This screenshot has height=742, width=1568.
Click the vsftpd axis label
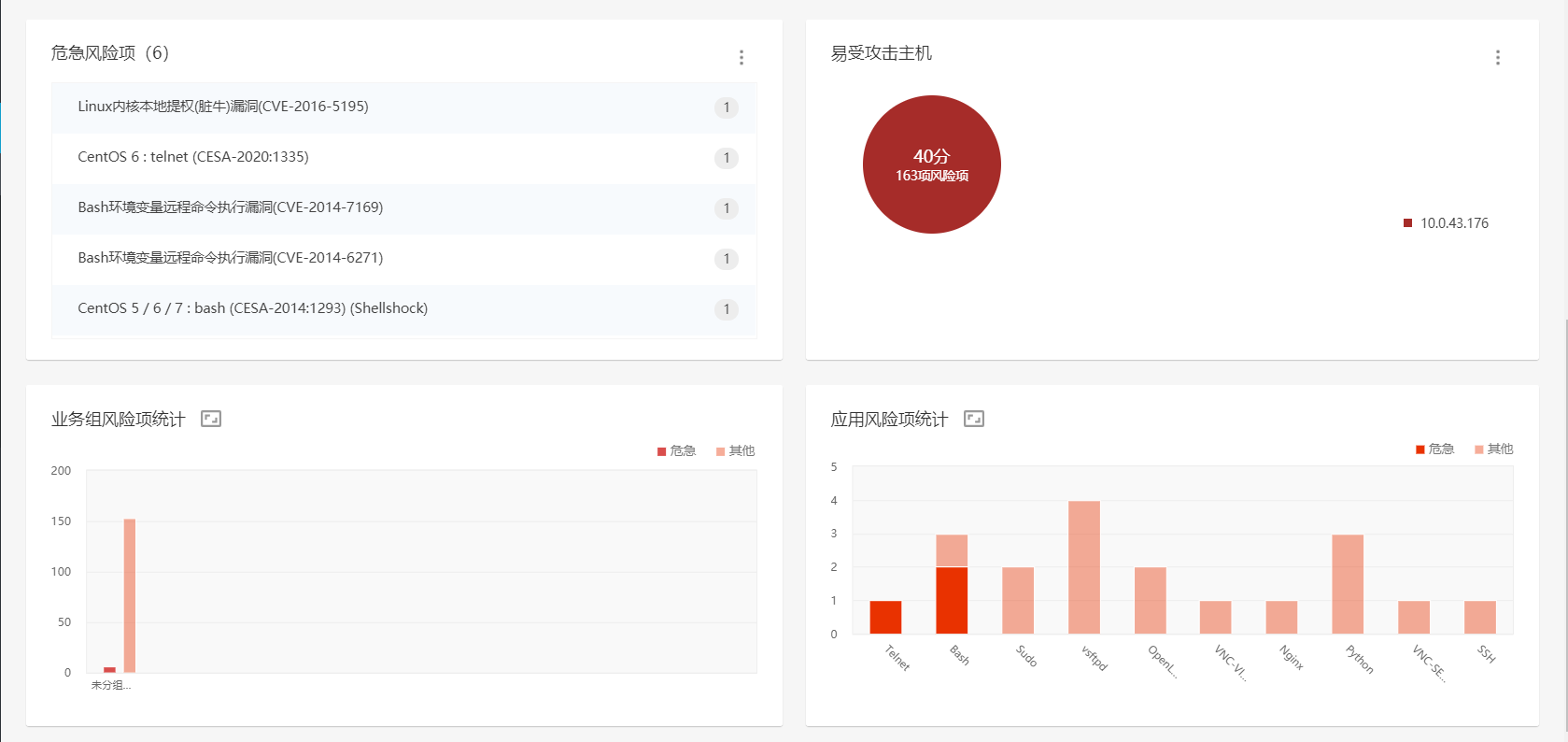(x=1094, y=658)
